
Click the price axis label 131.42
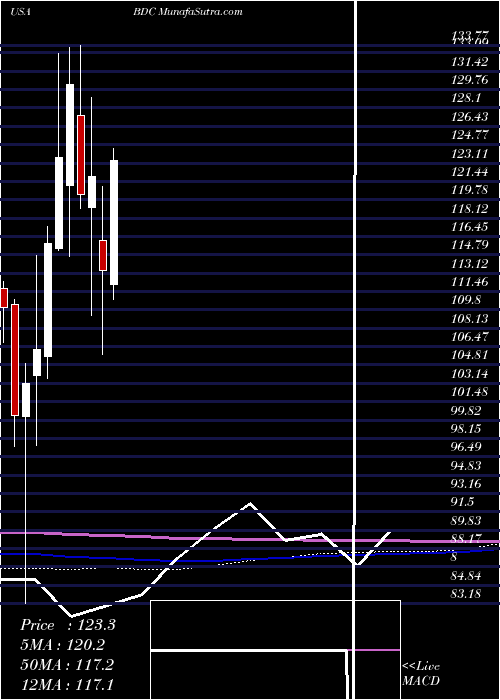pyautogui.click(x=469, y=62)
